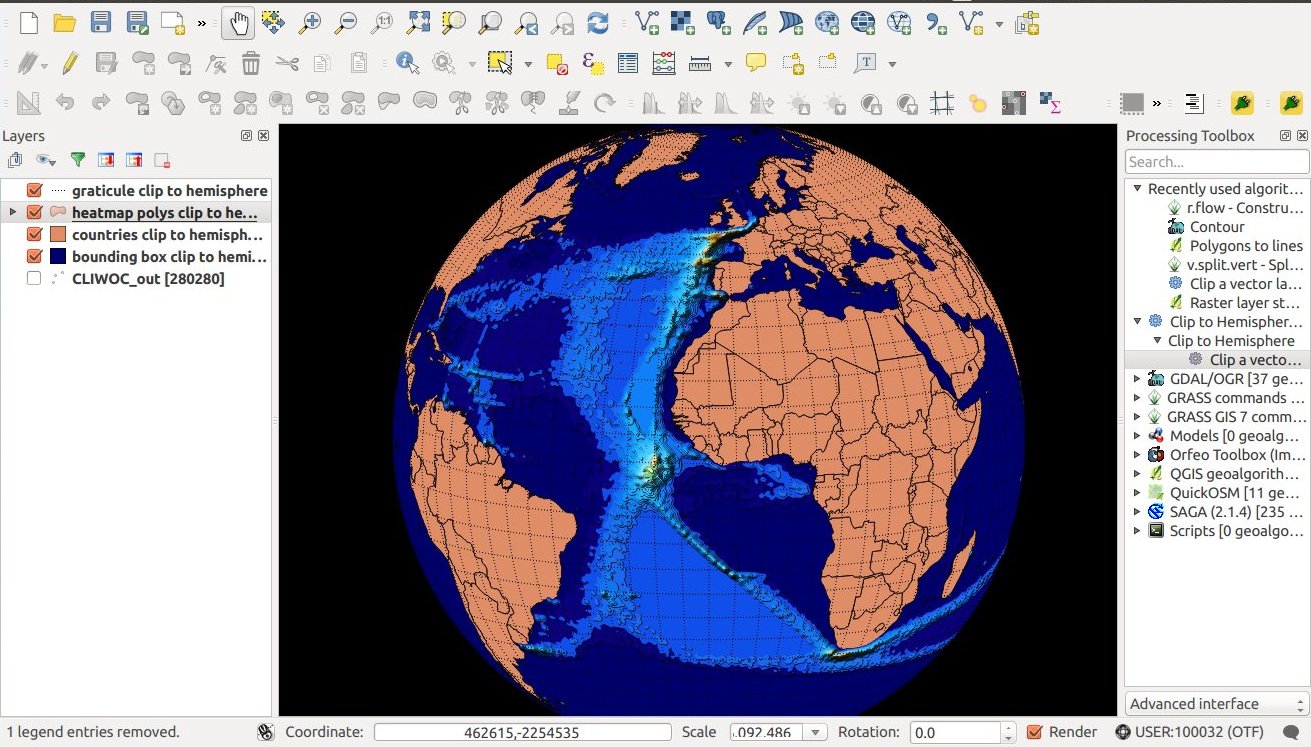The image size is (1311, 747).
Task: Close the Layers panel
Action: tap(264, 136)
